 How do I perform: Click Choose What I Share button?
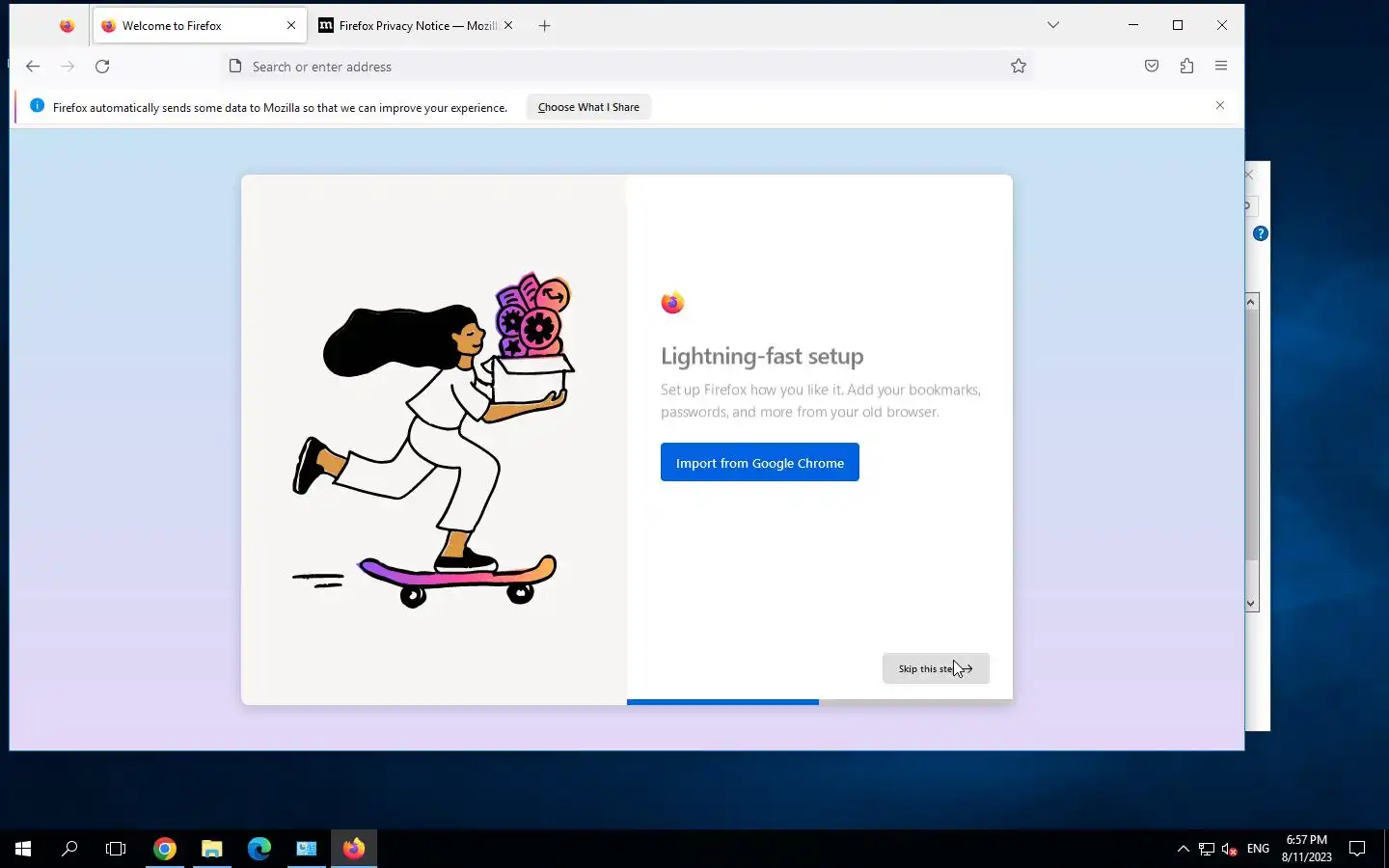(588, 107)
